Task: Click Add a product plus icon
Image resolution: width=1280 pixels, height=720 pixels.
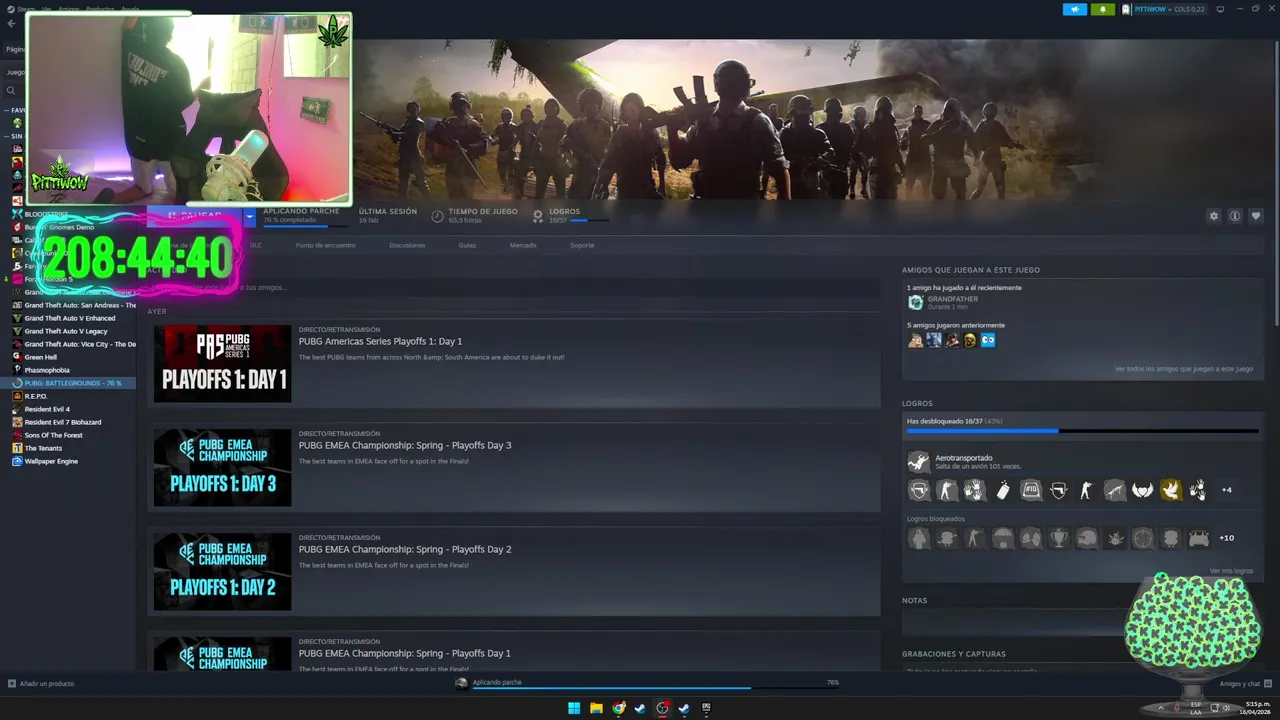Action: pyautogui.click(x=12, y=684)
